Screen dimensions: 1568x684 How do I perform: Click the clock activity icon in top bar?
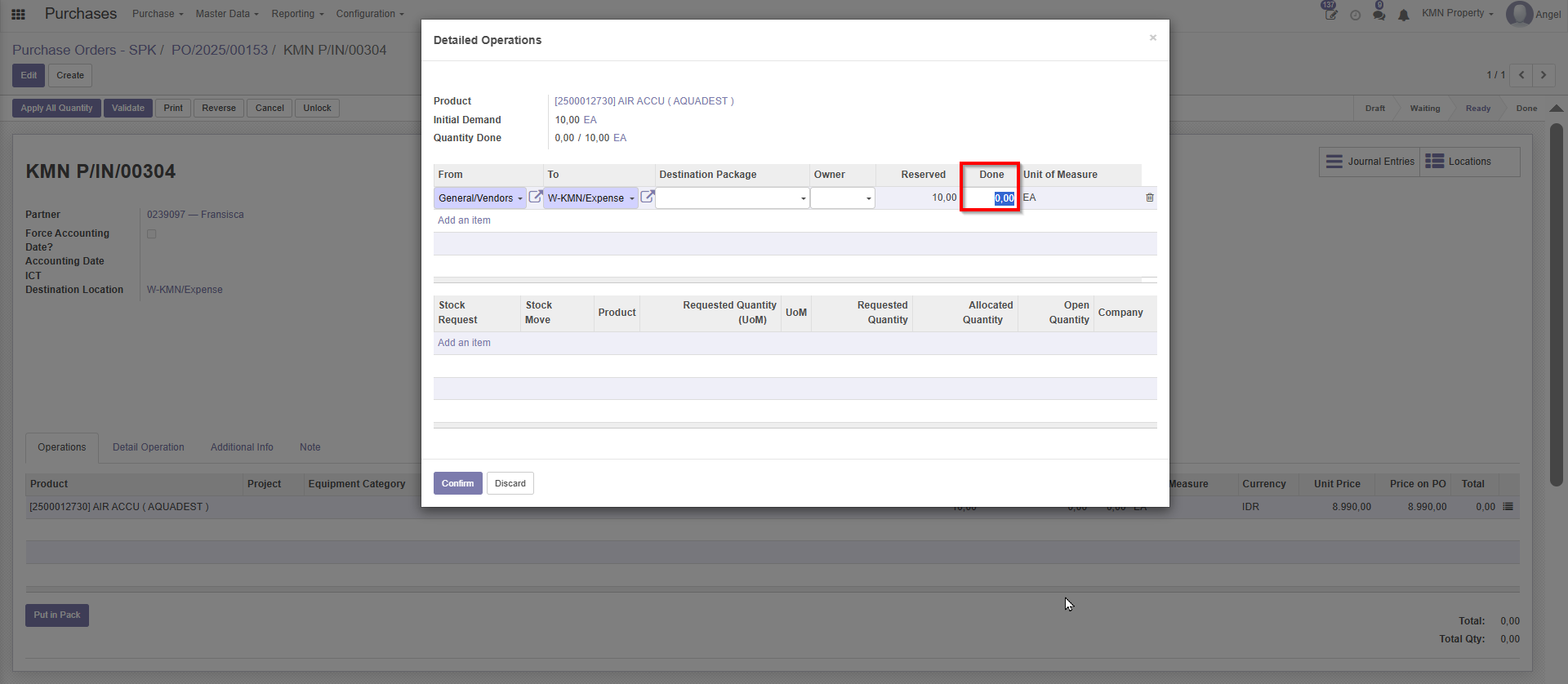tap(1355, 15)
